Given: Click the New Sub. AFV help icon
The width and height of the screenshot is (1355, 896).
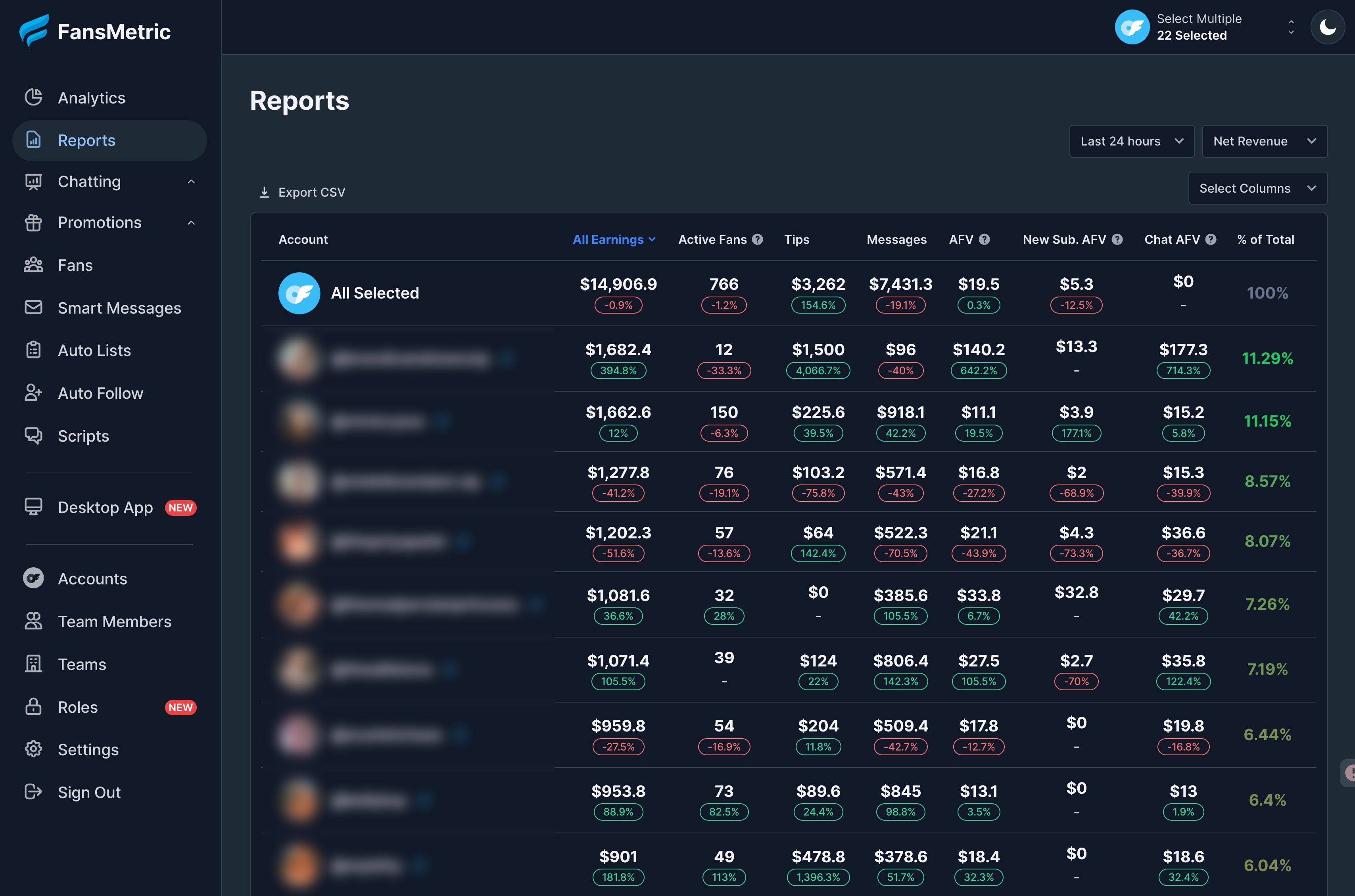Looking at the screenshot, I should coord(1117,239).
